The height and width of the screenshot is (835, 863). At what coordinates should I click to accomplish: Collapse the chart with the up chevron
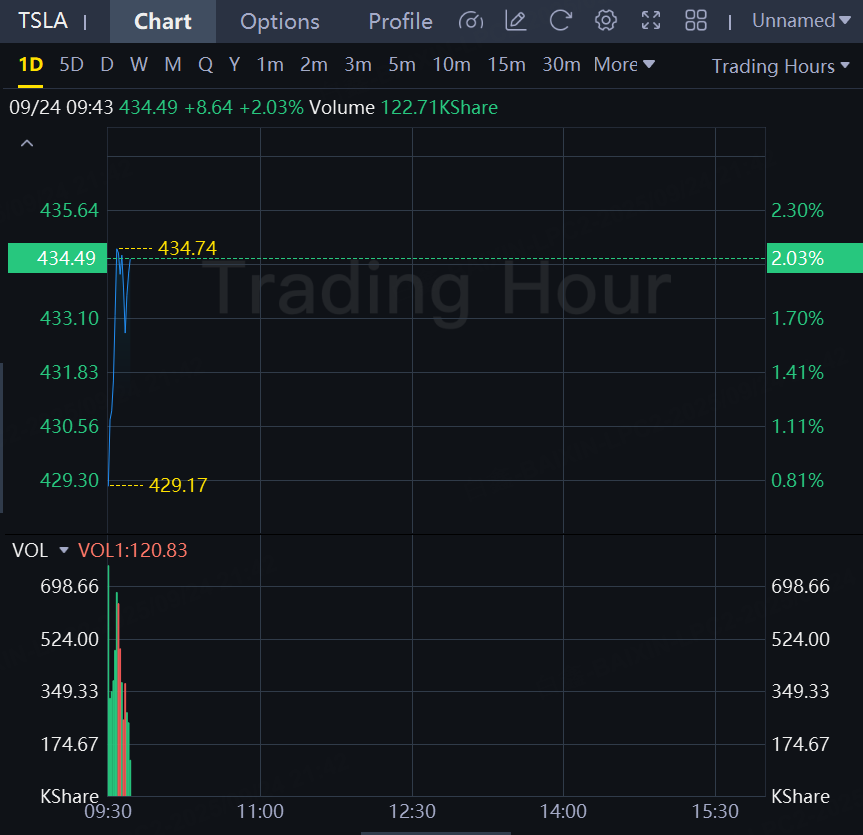(27, 144)
